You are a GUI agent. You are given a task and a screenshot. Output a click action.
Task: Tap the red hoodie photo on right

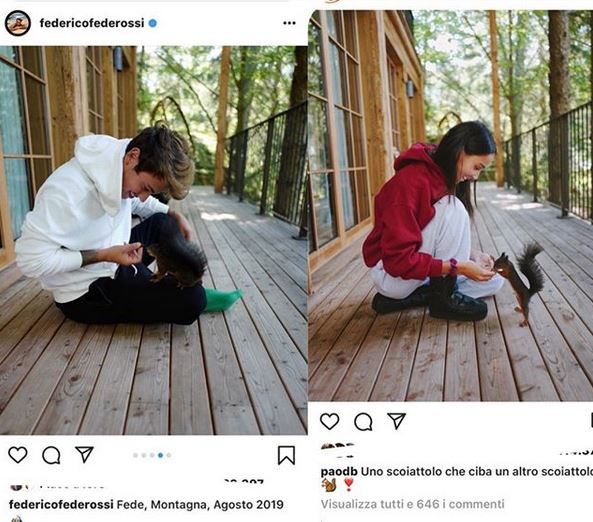tap(450, 205)
